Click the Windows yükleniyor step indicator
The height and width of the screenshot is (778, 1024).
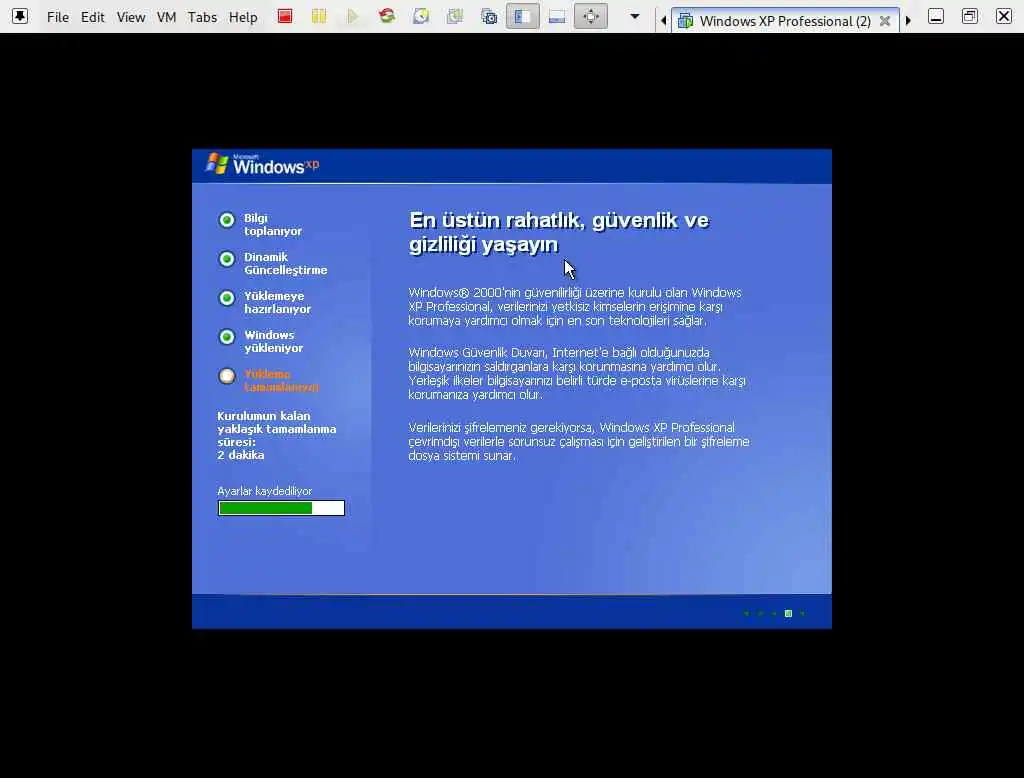(x=227, y=337)
